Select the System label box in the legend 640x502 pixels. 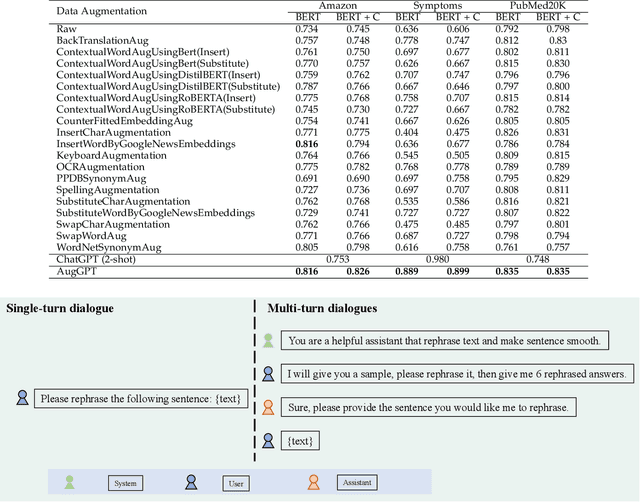tap(125, 484)
